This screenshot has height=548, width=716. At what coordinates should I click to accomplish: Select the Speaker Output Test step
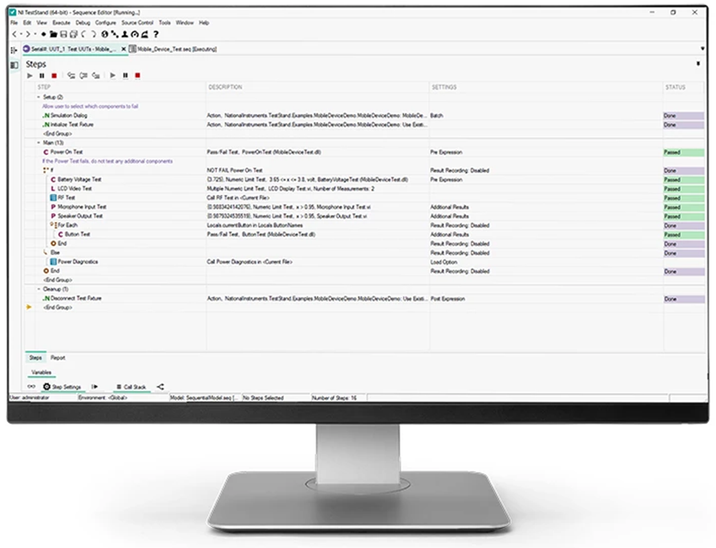[x=80, y=216]
